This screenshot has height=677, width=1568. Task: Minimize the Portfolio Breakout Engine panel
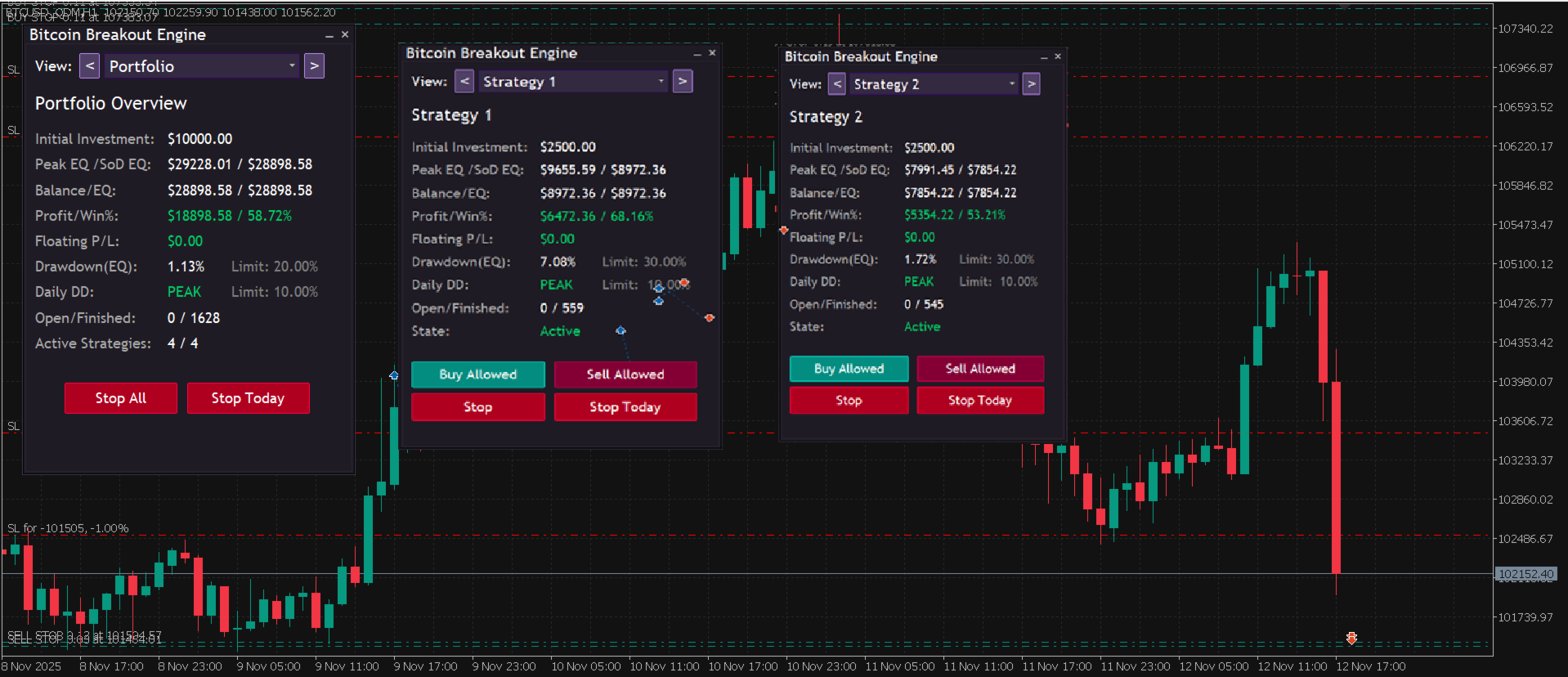tap(329, 35)
